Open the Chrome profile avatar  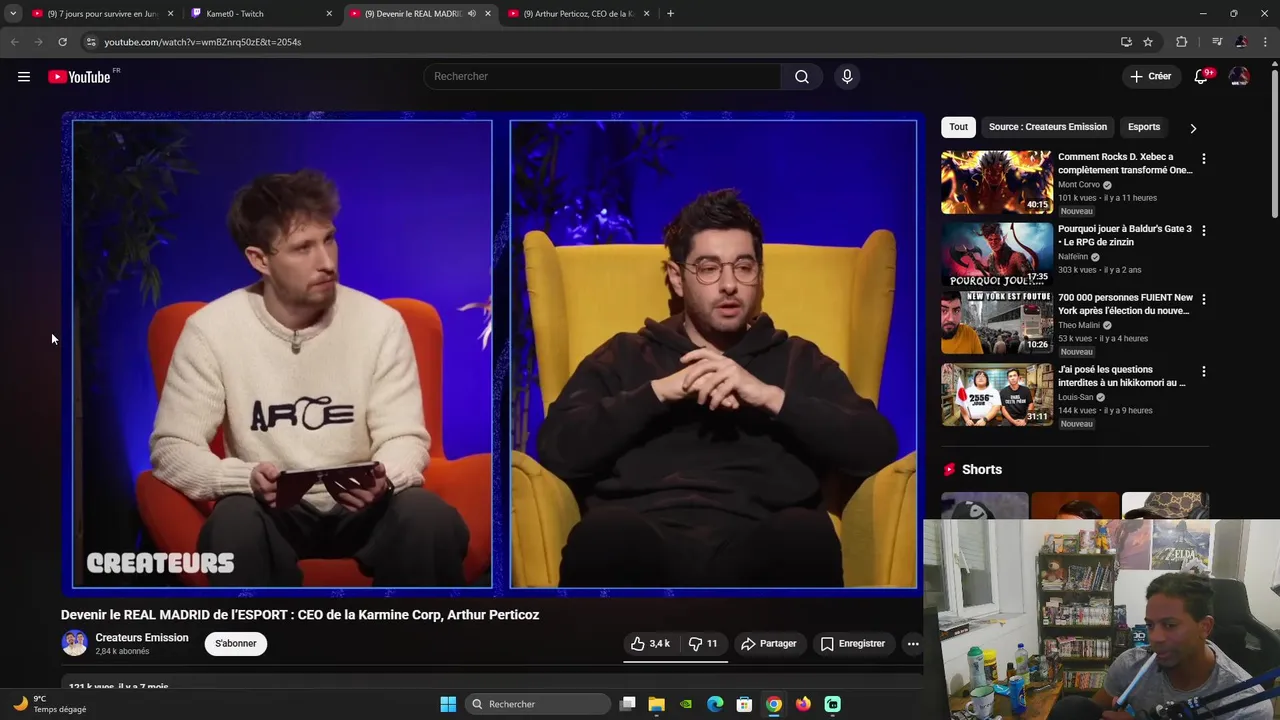pyautogui.click(x=1241, y=42)
